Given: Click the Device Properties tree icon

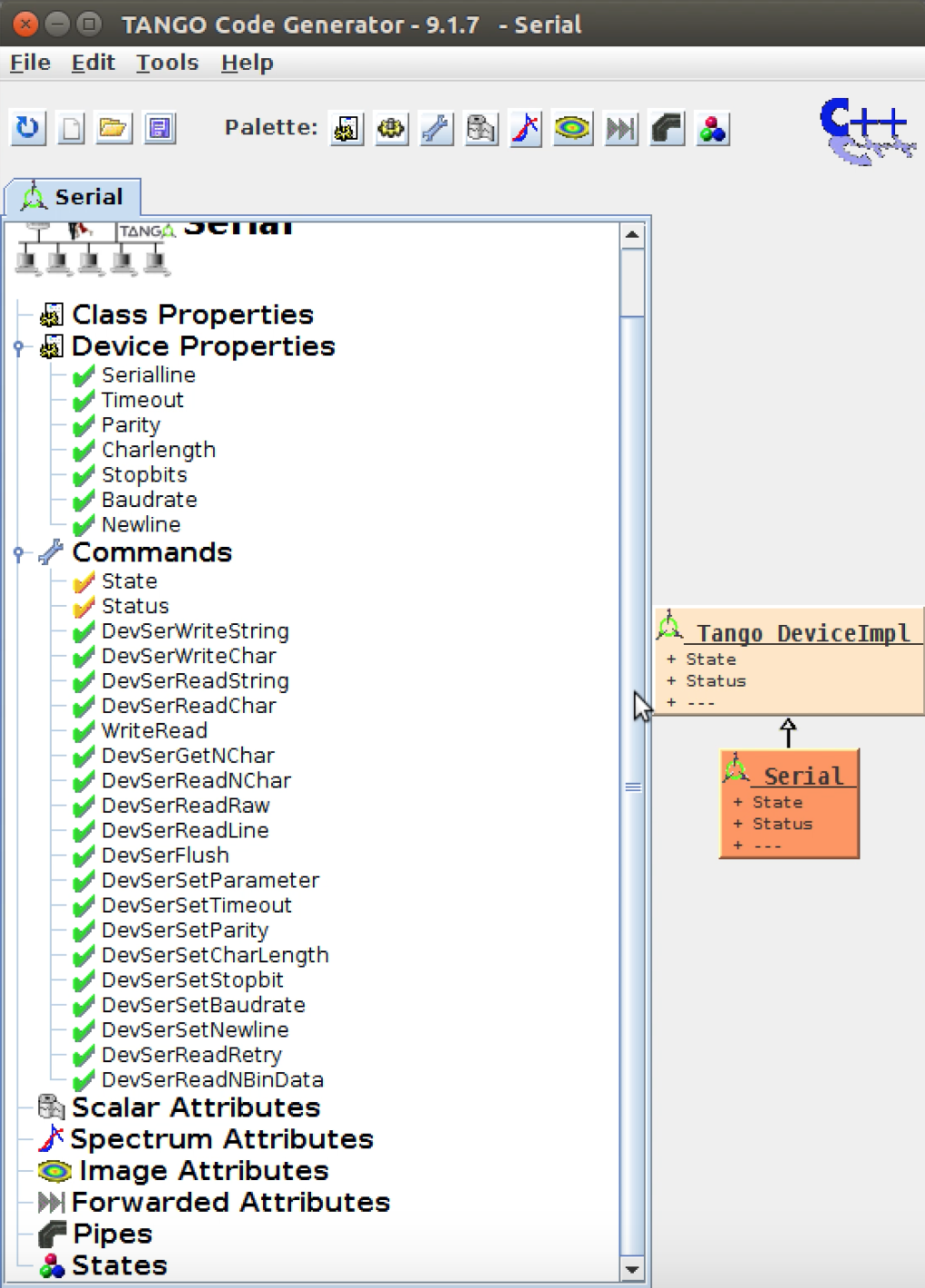Looking at the screenshot, I should (x=52, y=346).
